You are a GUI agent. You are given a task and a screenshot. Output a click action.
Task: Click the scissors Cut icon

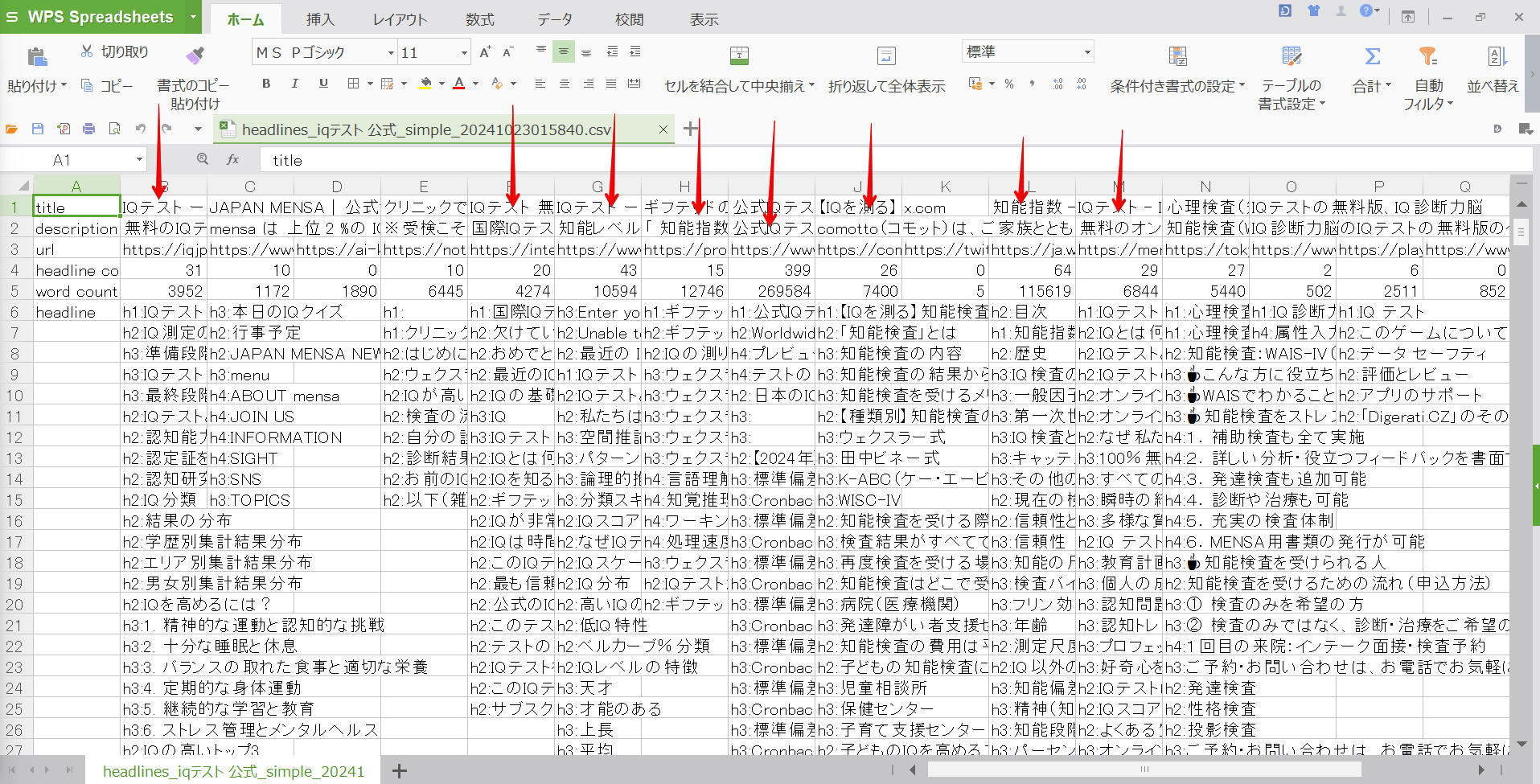[x=87, y=51]
